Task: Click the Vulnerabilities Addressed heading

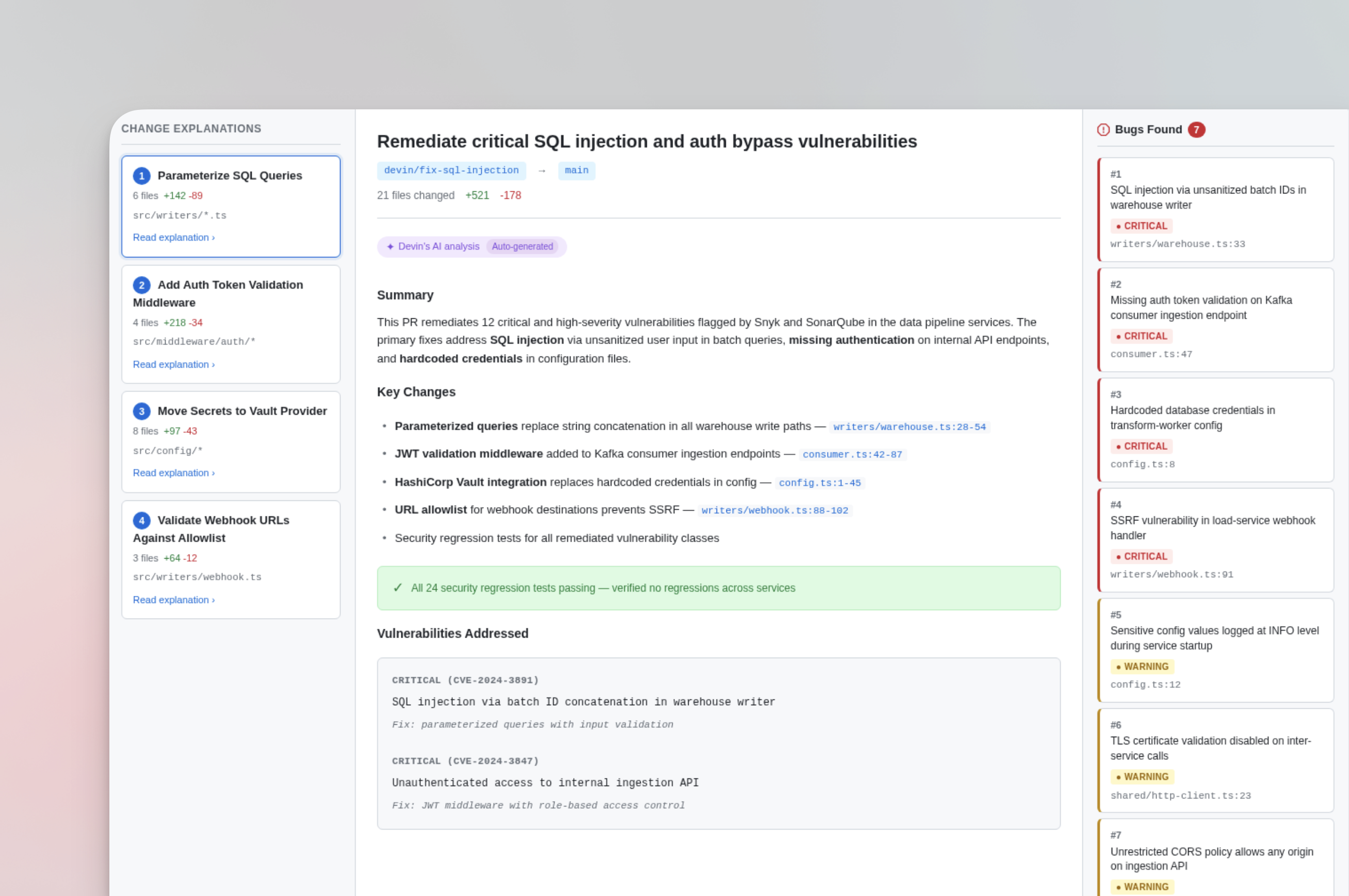Action: pos(452,633)
